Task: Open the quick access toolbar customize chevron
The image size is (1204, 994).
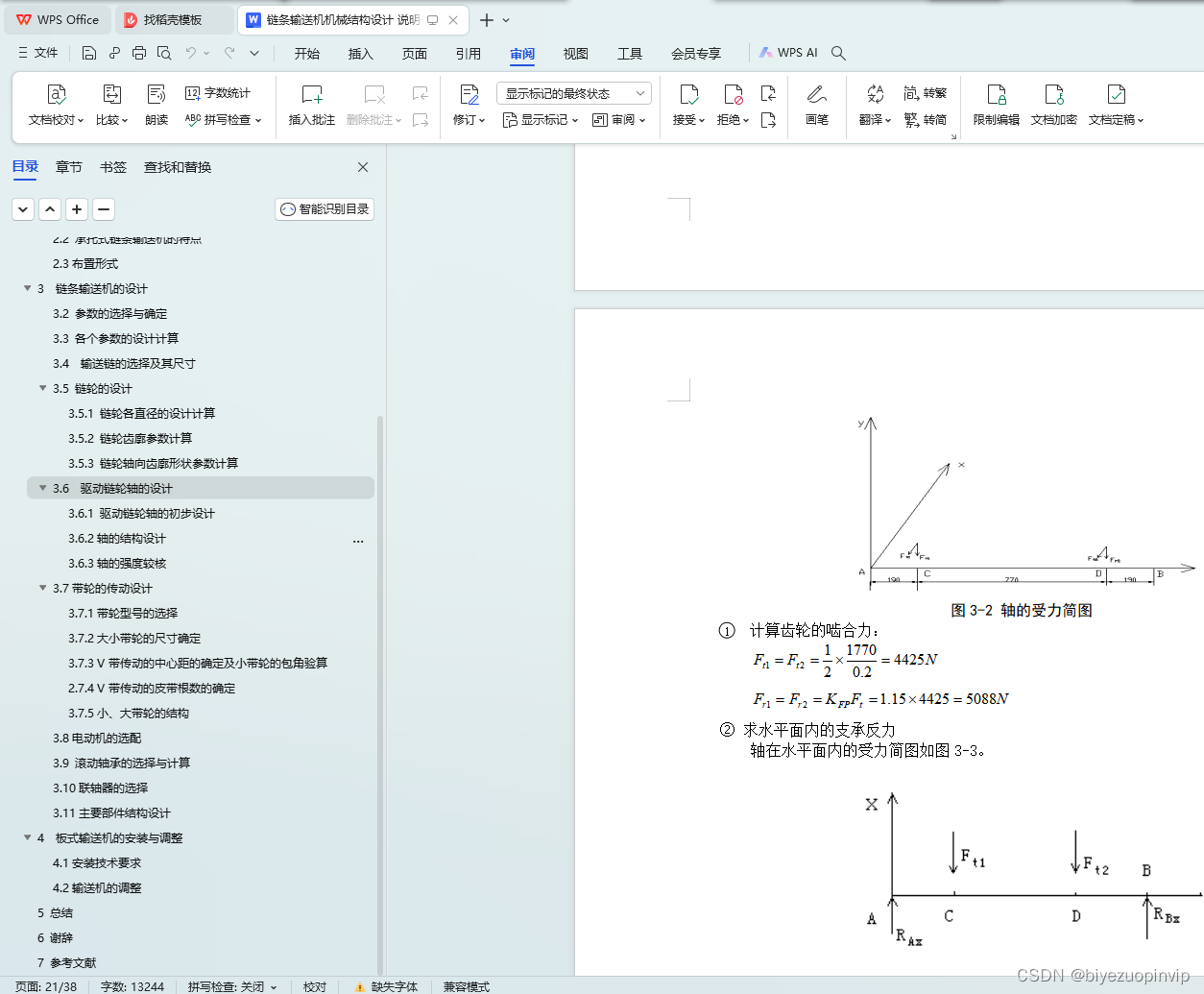Action: (x=254, y=53)
